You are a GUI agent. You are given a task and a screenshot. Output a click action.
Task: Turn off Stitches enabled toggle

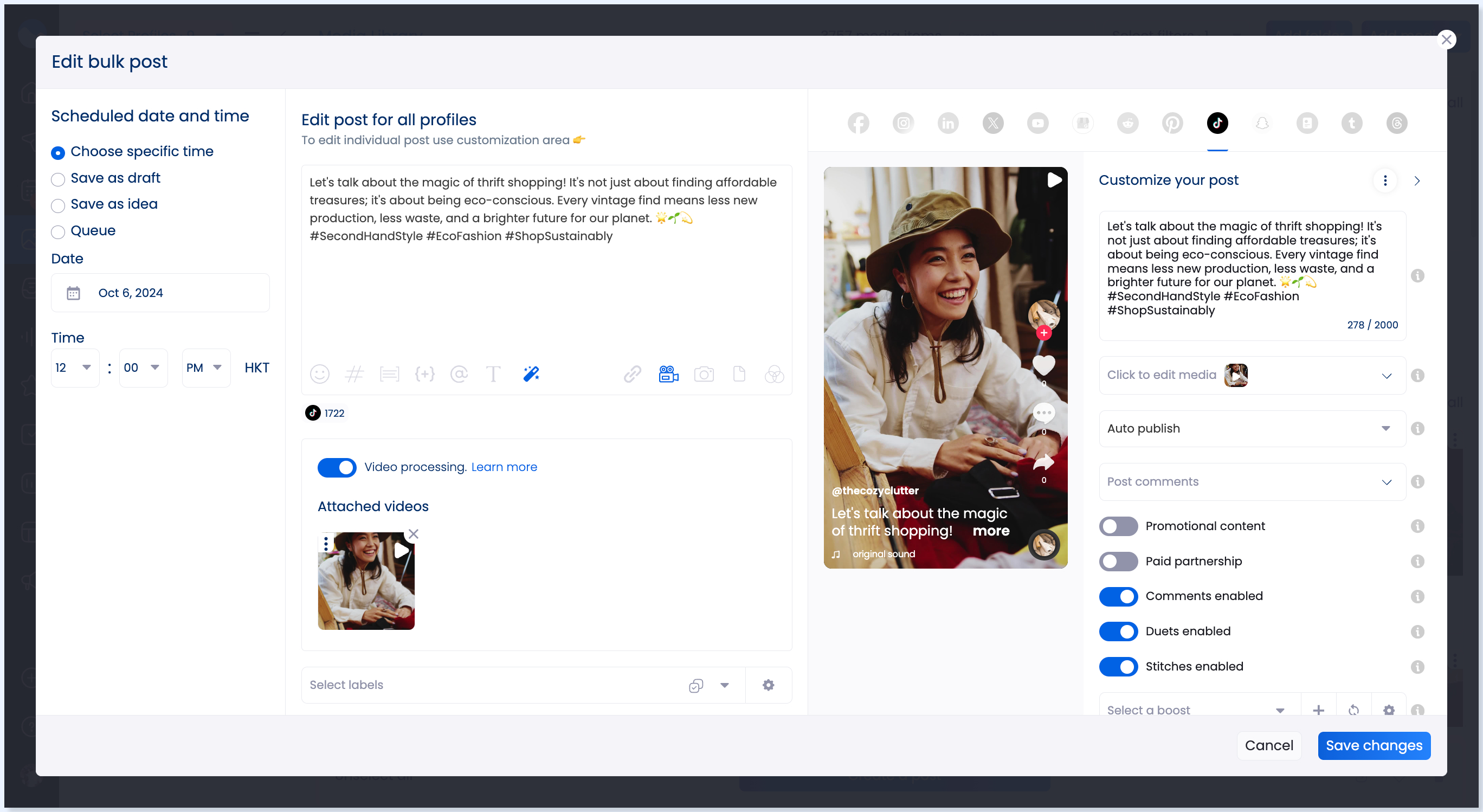click(1118, 667)
